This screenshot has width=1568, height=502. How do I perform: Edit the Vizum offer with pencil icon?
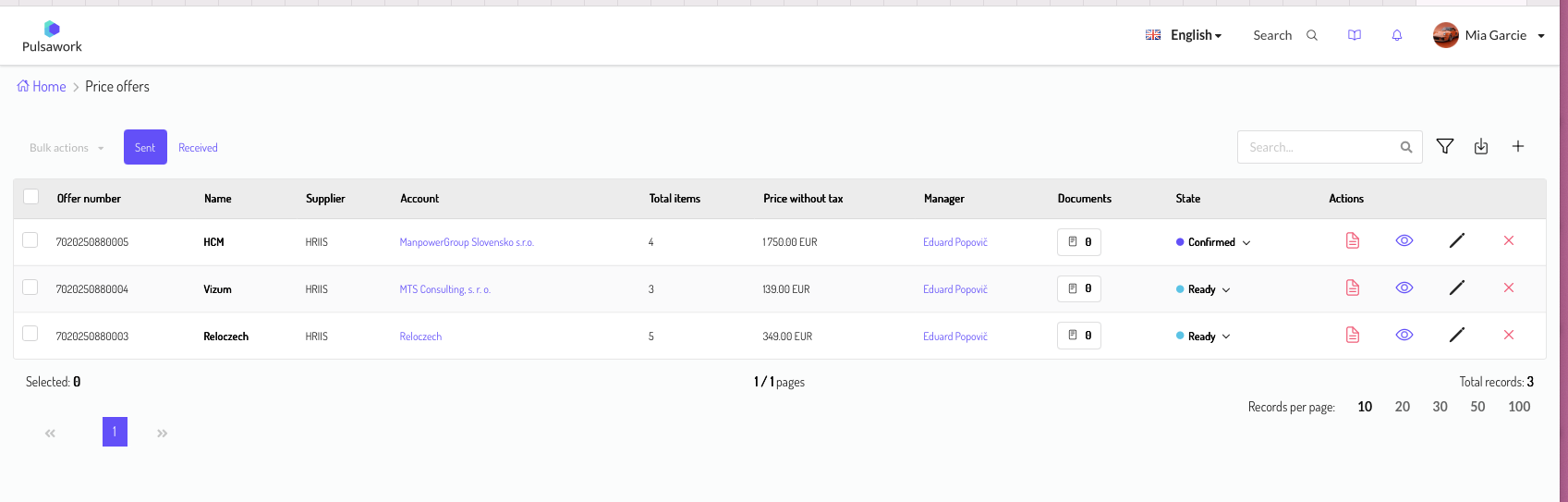(1457, 288)
